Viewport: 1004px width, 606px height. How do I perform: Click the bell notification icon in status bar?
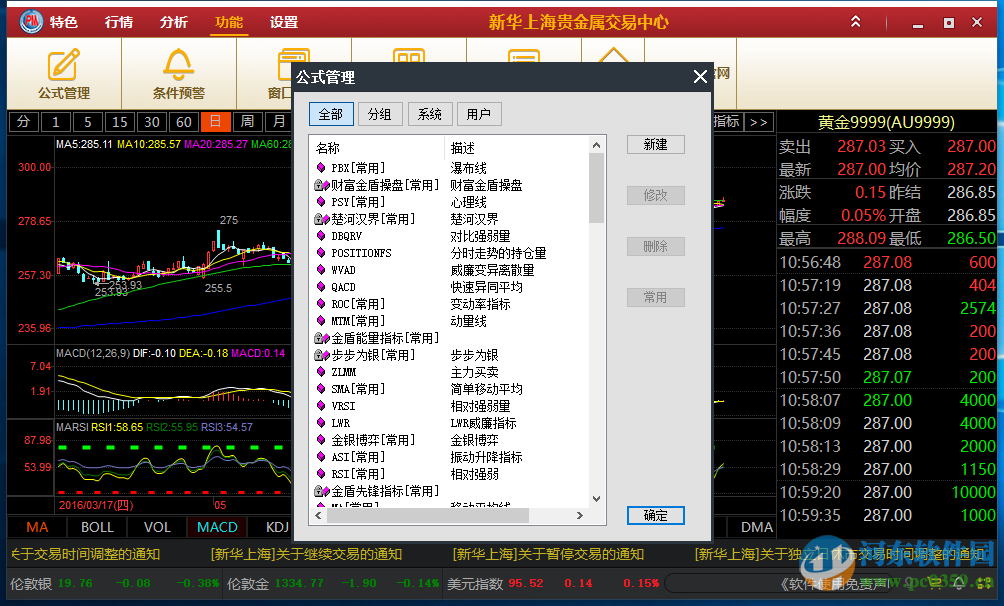(957, 582)
